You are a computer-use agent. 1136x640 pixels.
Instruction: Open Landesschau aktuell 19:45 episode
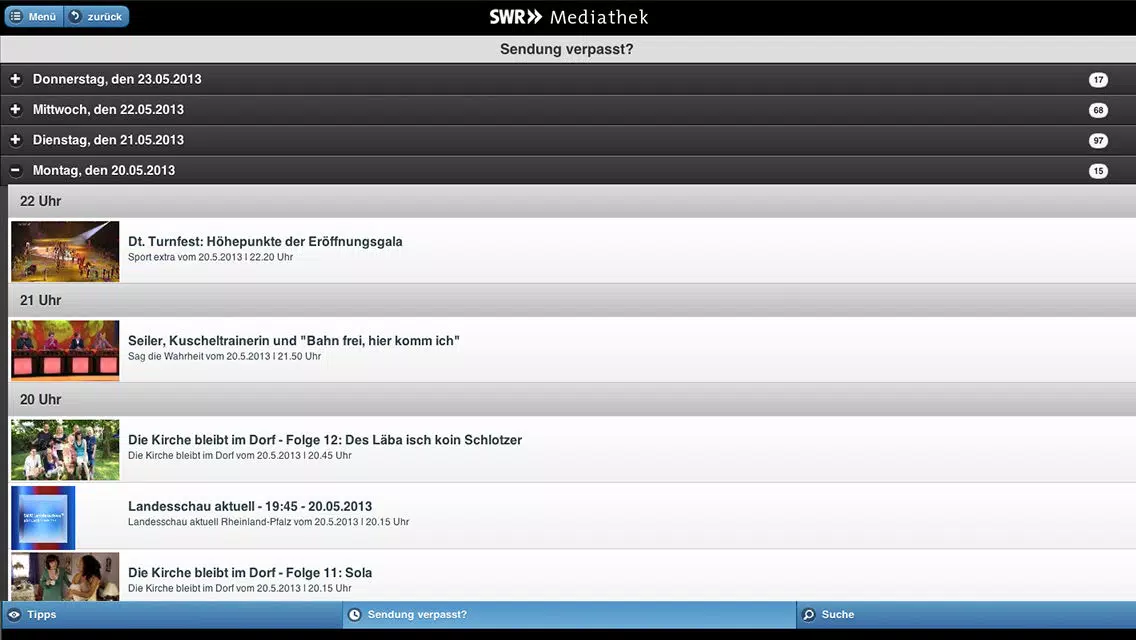click(x=250, y=507)
